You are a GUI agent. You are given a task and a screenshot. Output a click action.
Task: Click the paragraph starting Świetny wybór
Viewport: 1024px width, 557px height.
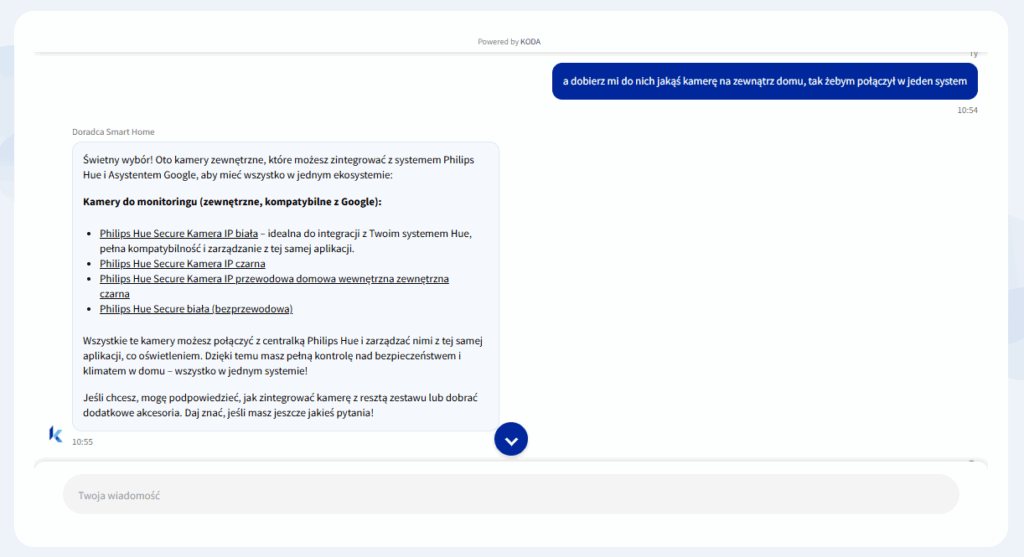(279, 167)
